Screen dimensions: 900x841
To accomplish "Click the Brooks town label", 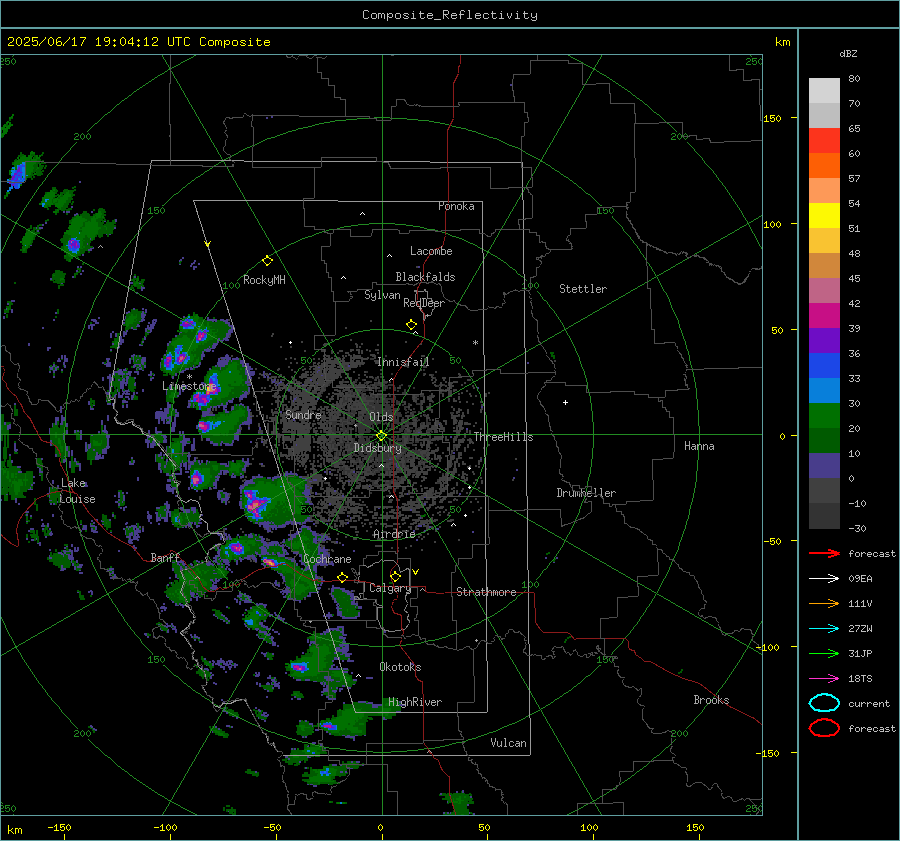I will (711, 700).
